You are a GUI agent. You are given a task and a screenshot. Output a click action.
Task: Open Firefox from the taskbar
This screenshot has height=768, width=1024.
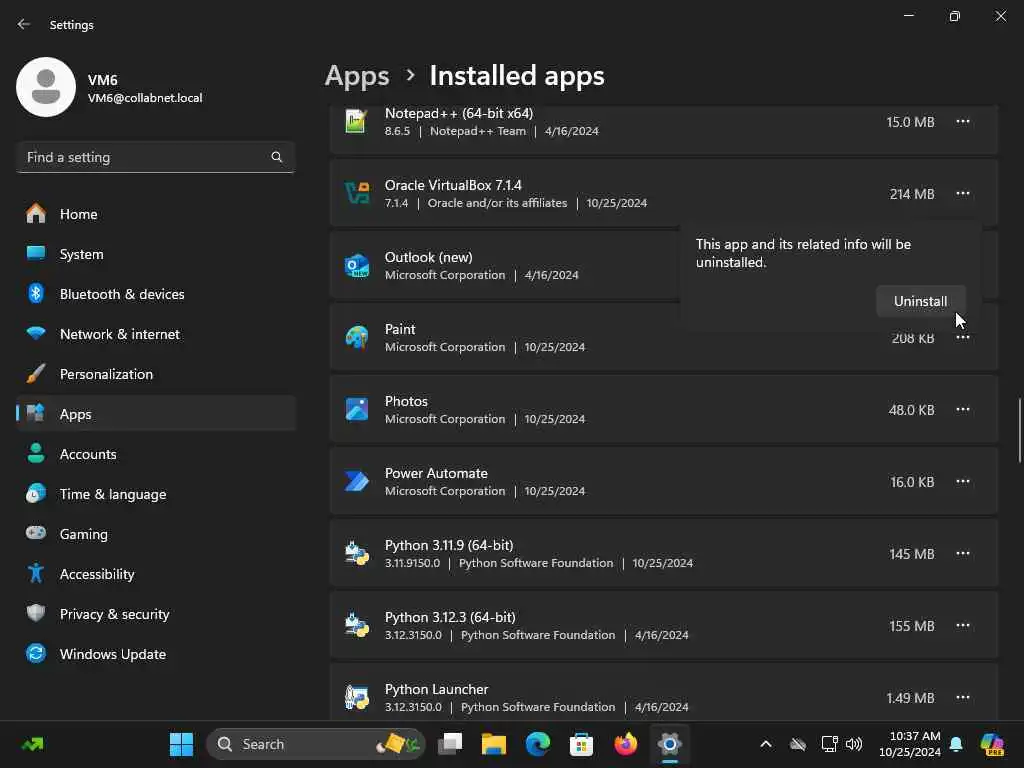coord(626,744)
